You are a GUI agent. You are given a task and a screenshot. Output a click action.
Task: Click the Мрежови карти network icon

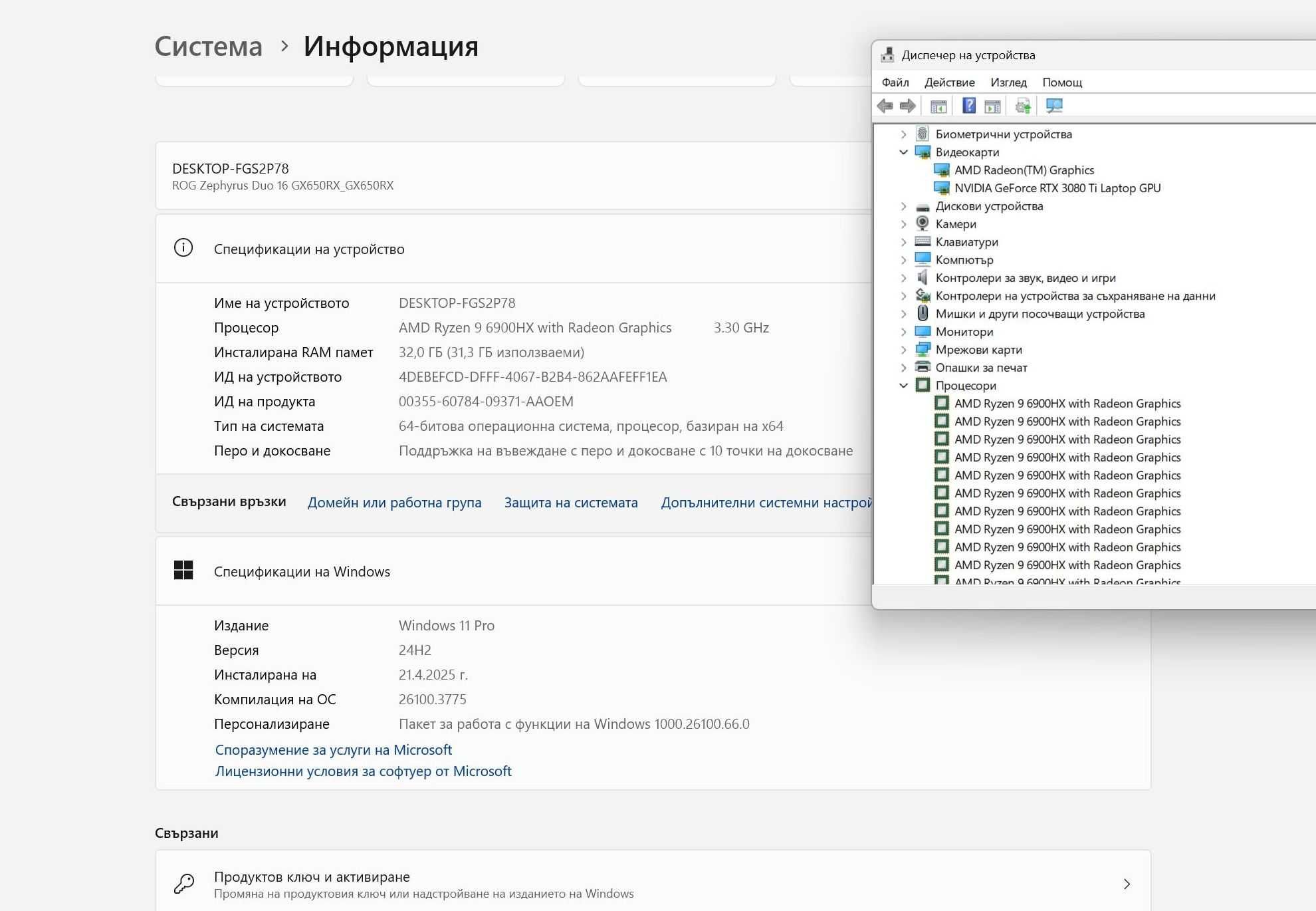923,349
